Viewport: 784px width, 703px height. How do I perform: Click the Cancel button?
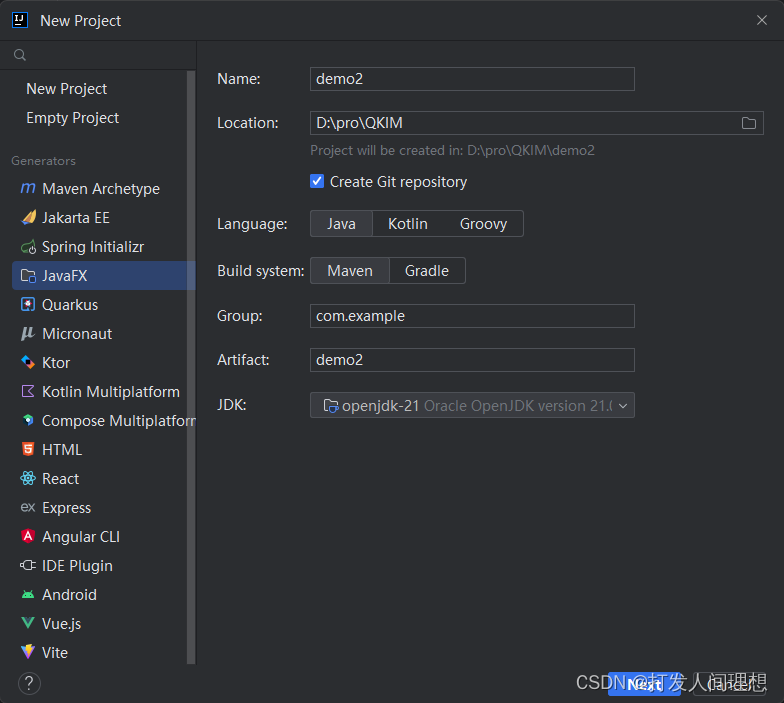tap(729, 684)
